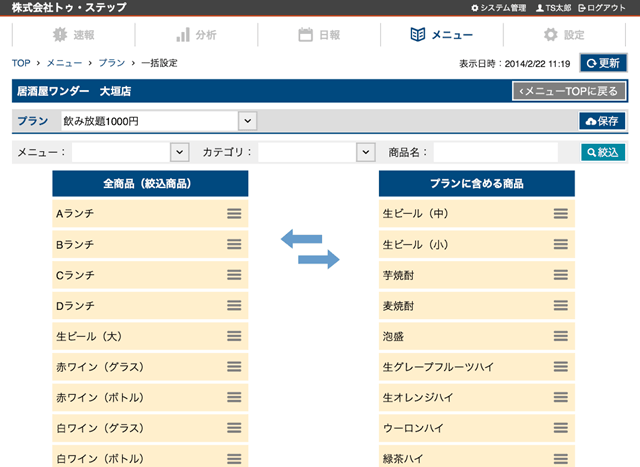640x467 pixels.
Task: Click the right-pointing transfer arrow
Action: [x=319, y=259]
